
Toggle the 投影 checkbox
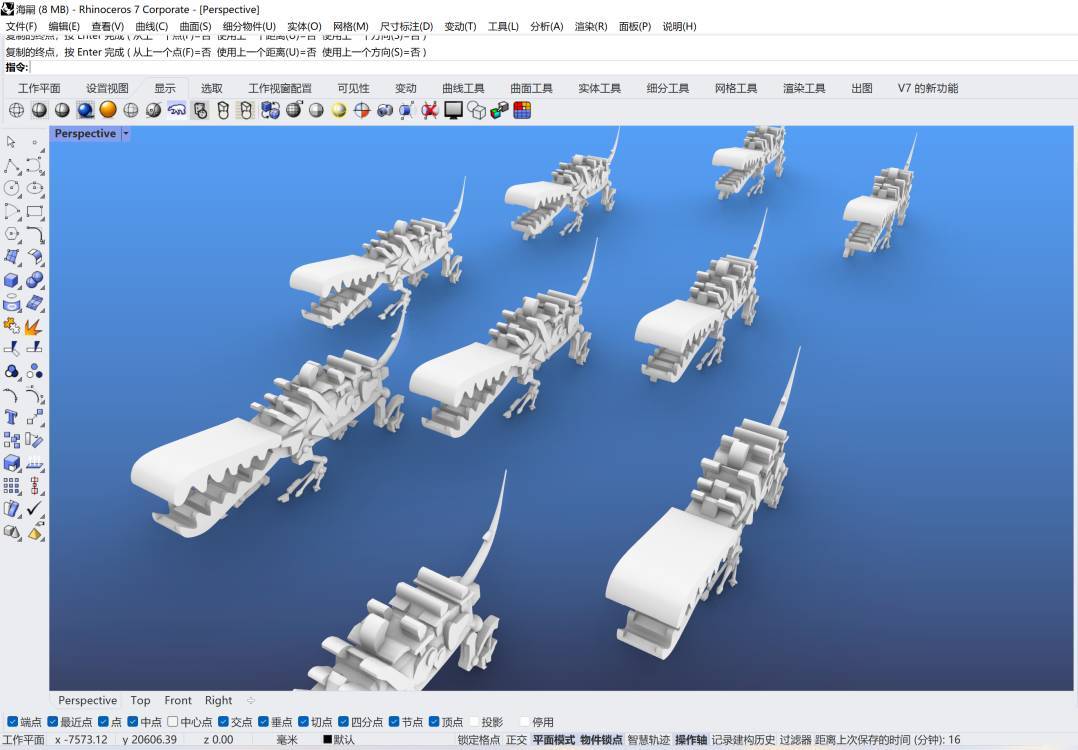(x=474, y=722)
